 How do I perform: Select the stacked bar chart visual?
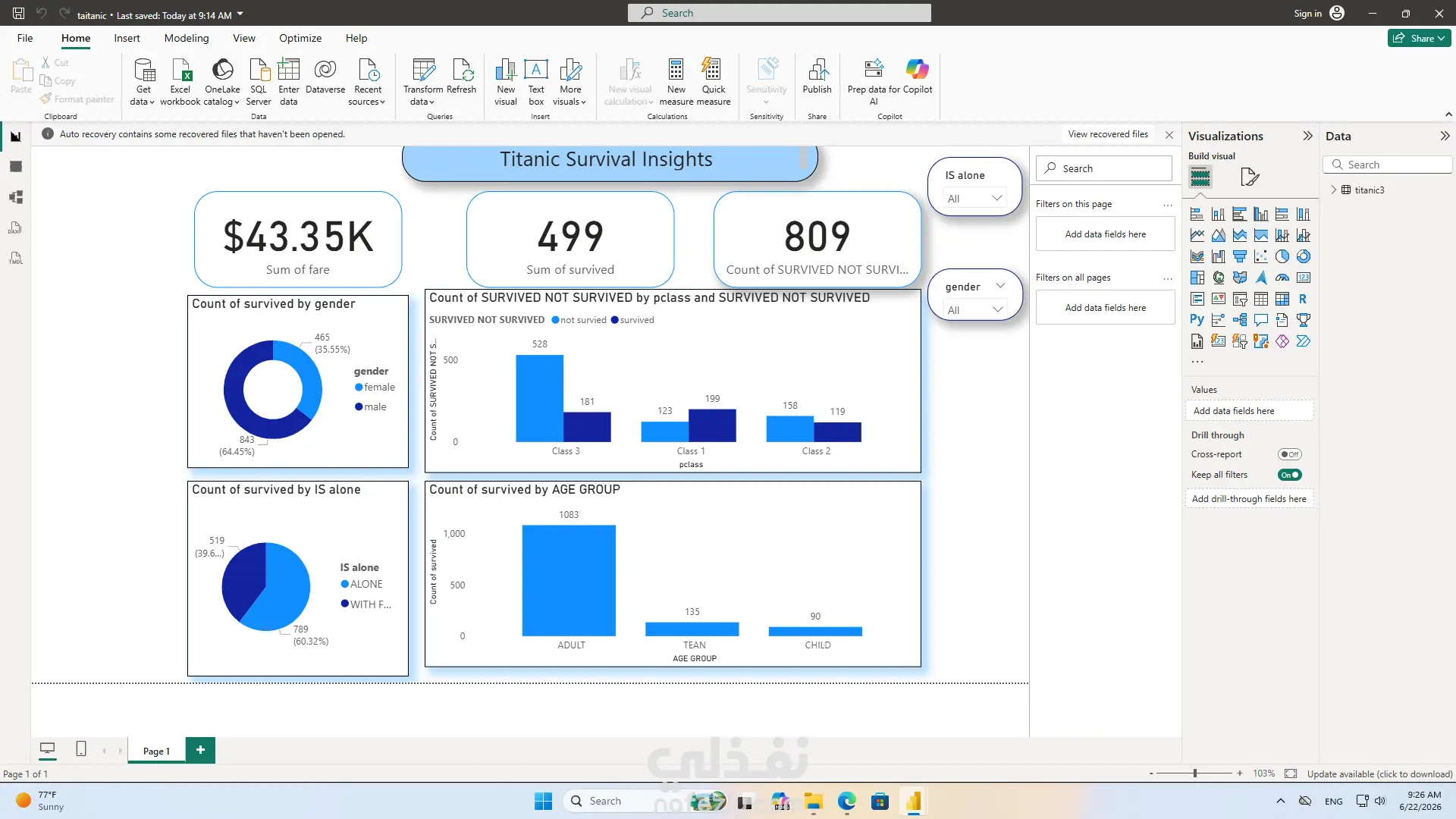tap(1197, 215)
